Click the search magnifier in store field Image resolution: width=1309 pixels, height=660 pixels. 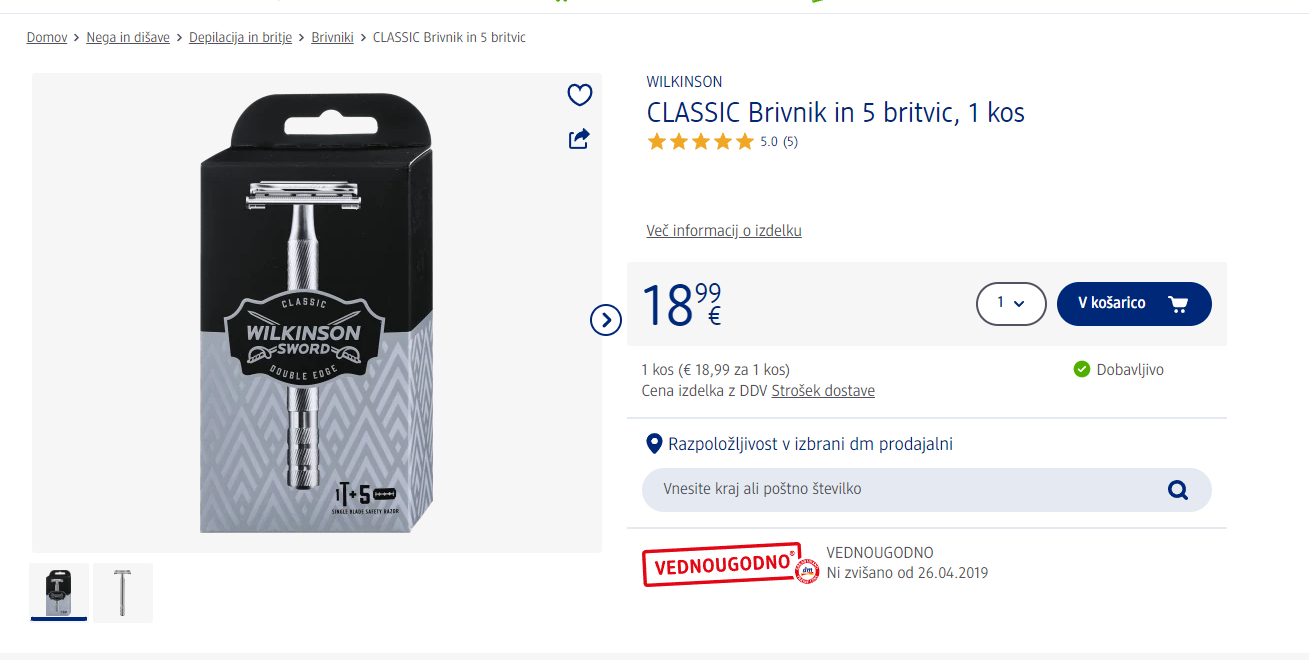click(1178, 490)
